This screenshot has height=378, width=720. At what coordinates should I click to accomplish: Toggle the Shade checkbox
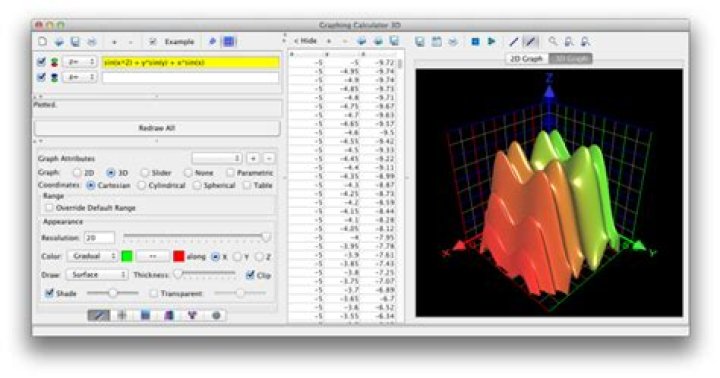point(49,293)
